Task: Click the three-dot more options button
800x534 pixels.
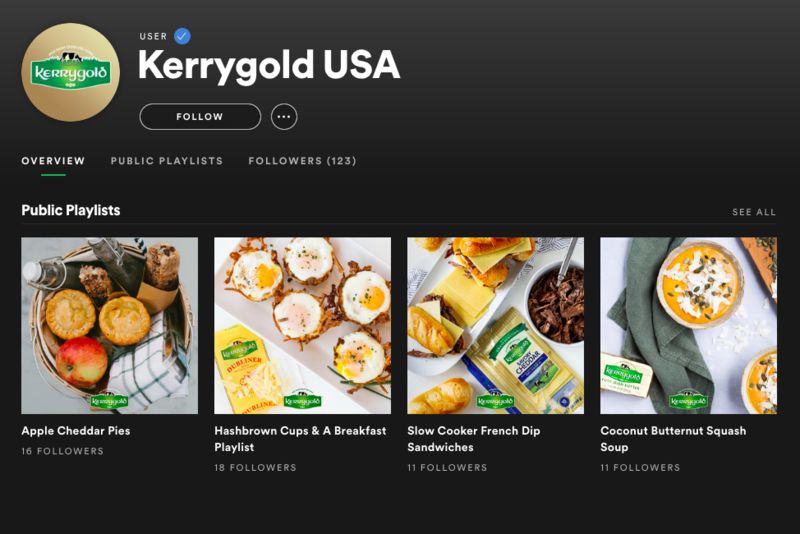Action: pos(284,117)
